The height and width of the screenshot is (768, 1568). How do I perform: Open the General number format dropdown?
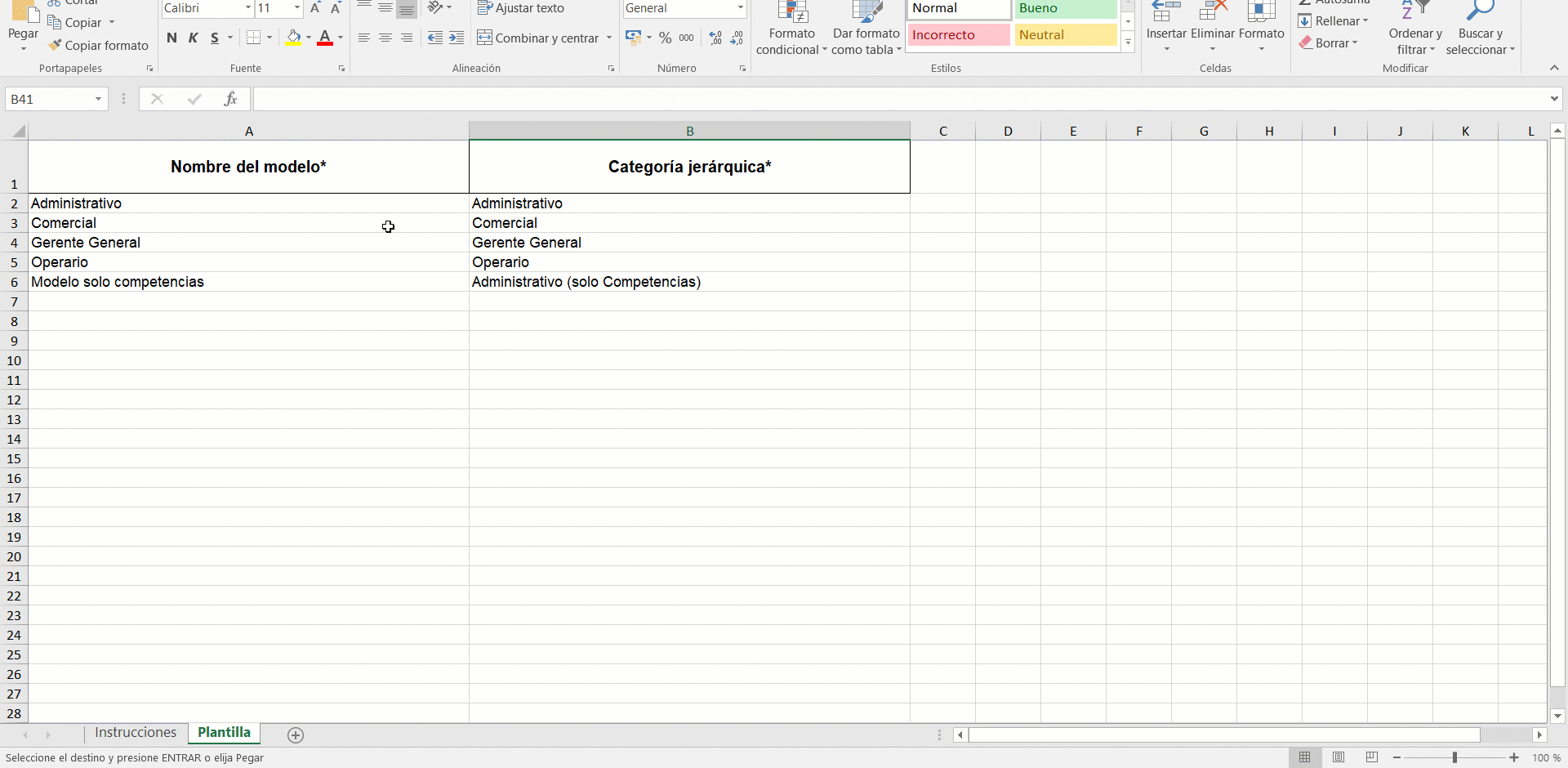tap(741, 8)
